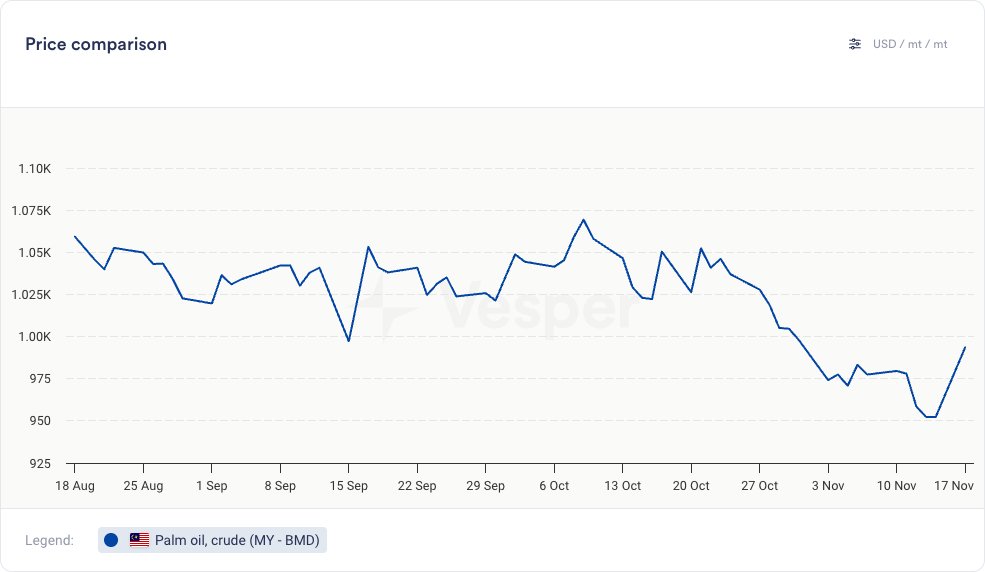Screen dimensions: 985x572
Task: Click the Legend: label
Action: (50, 540)
